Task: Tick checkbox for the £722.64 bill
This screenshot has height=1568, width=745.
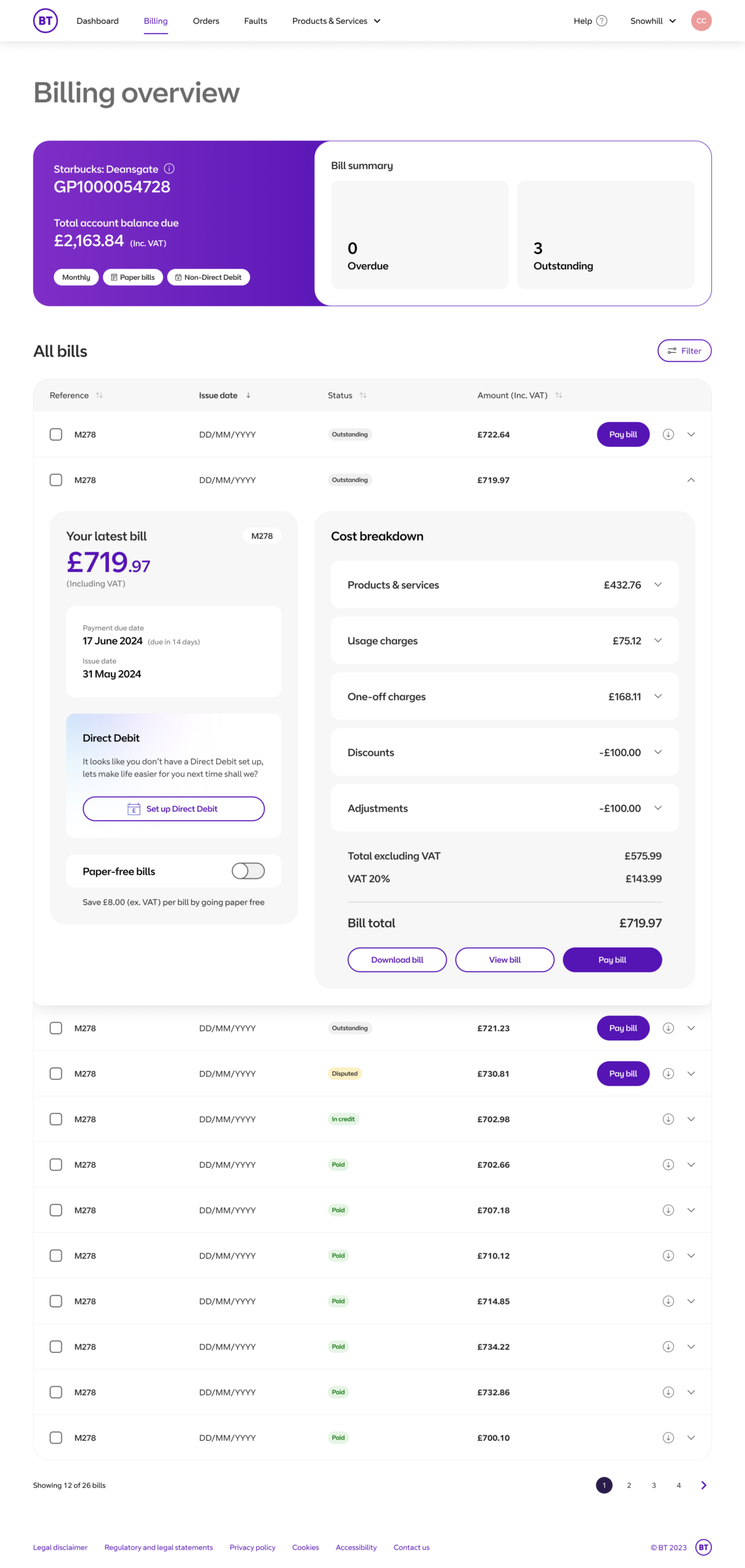Action: point(56,434)
